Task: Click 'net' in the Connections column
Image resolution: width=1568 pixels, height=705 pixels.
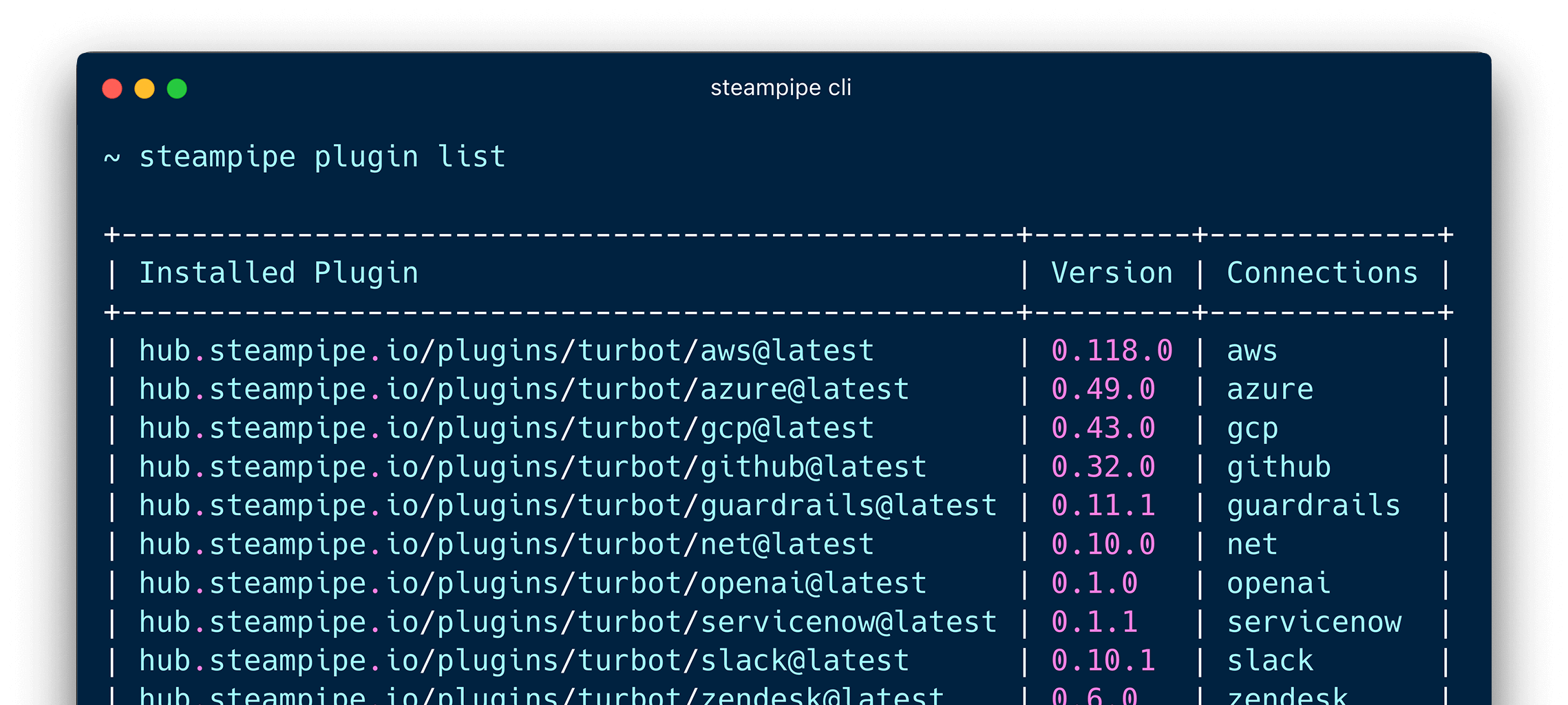Action: pos(1252,545)
